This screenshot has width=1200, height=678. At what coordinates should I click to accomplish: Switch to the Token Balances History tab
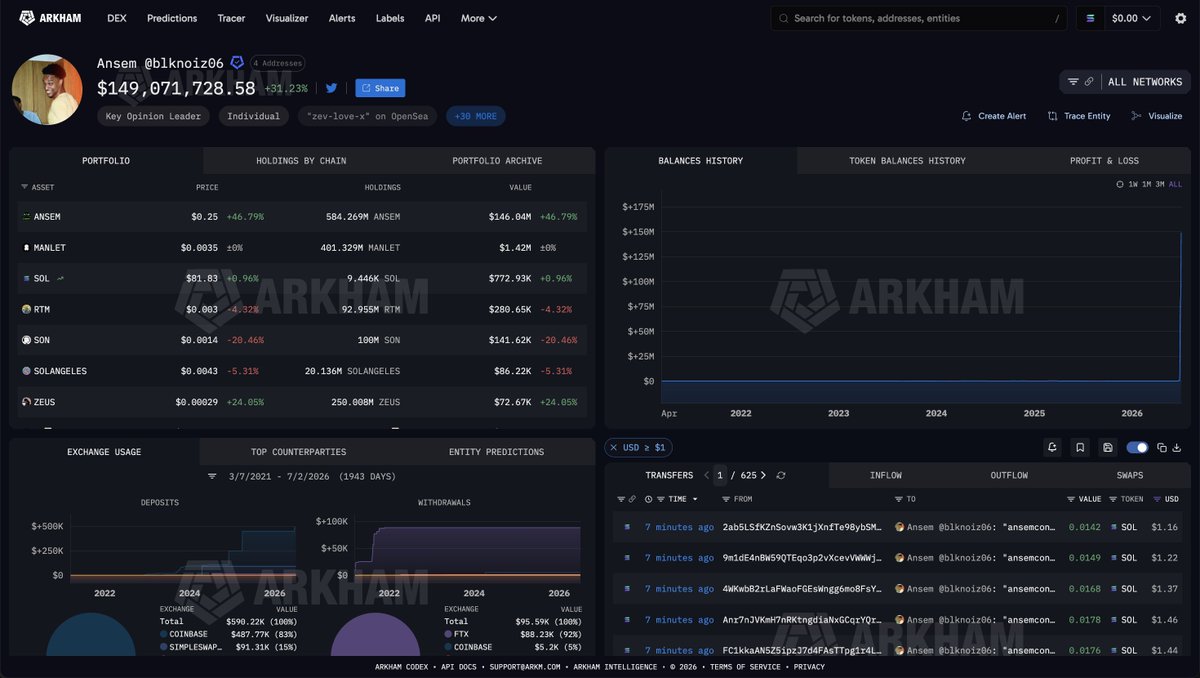click(x=907, y=161)
